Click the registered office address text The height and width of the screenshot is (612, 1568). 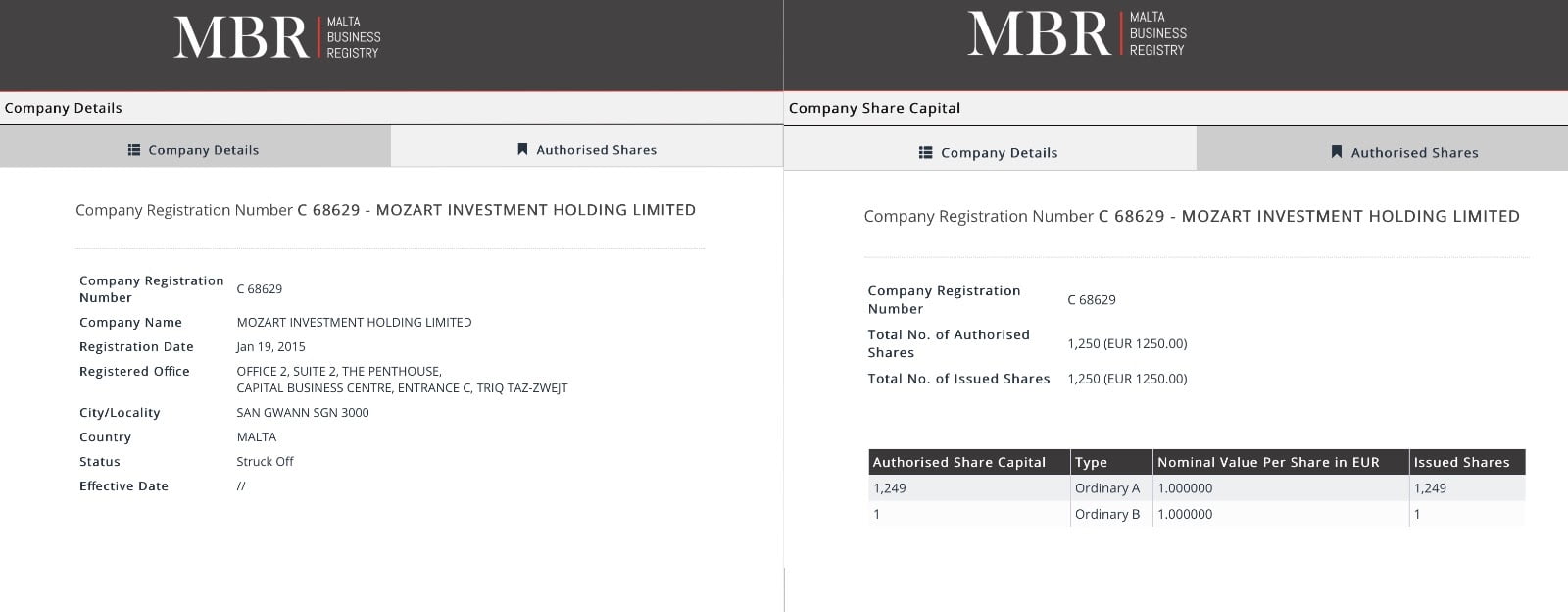coord(402,380)
